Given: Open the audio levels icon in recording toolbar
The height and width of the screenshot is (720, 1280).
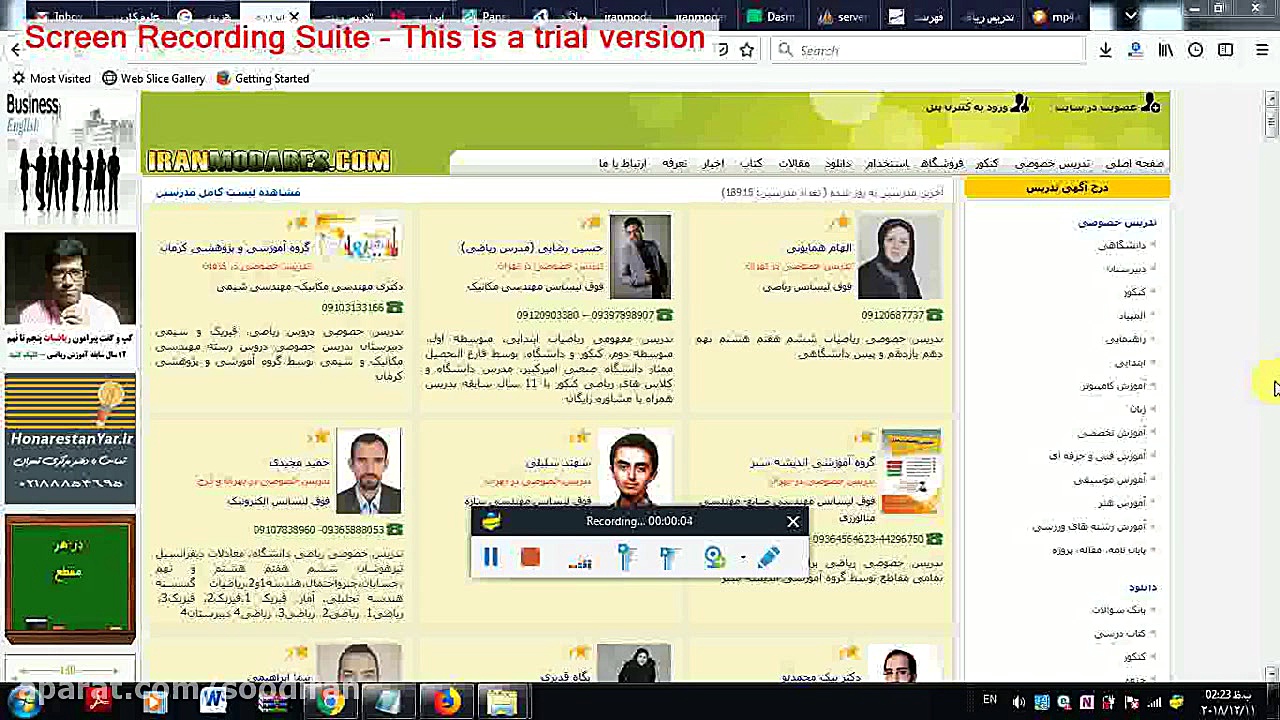Looking at the screenshot, I should pyautogui.click(x=580, y=559).
